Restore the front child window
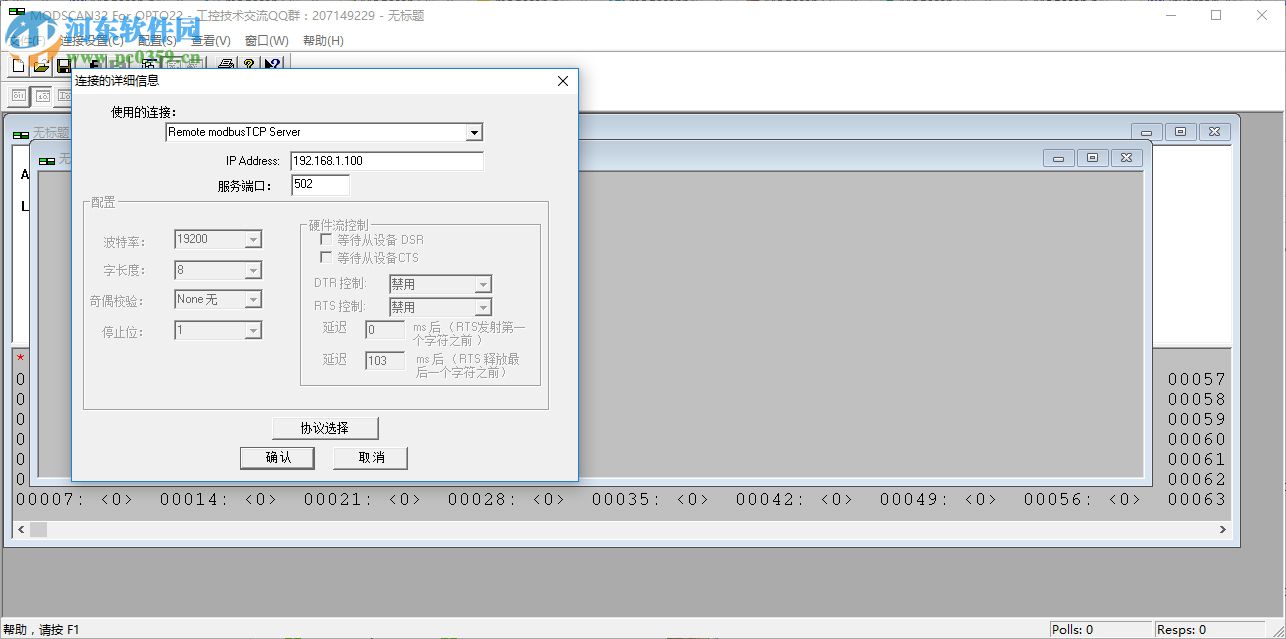Image resolution: width=1286 pixels, height=639 pixels. point(1092,158)
